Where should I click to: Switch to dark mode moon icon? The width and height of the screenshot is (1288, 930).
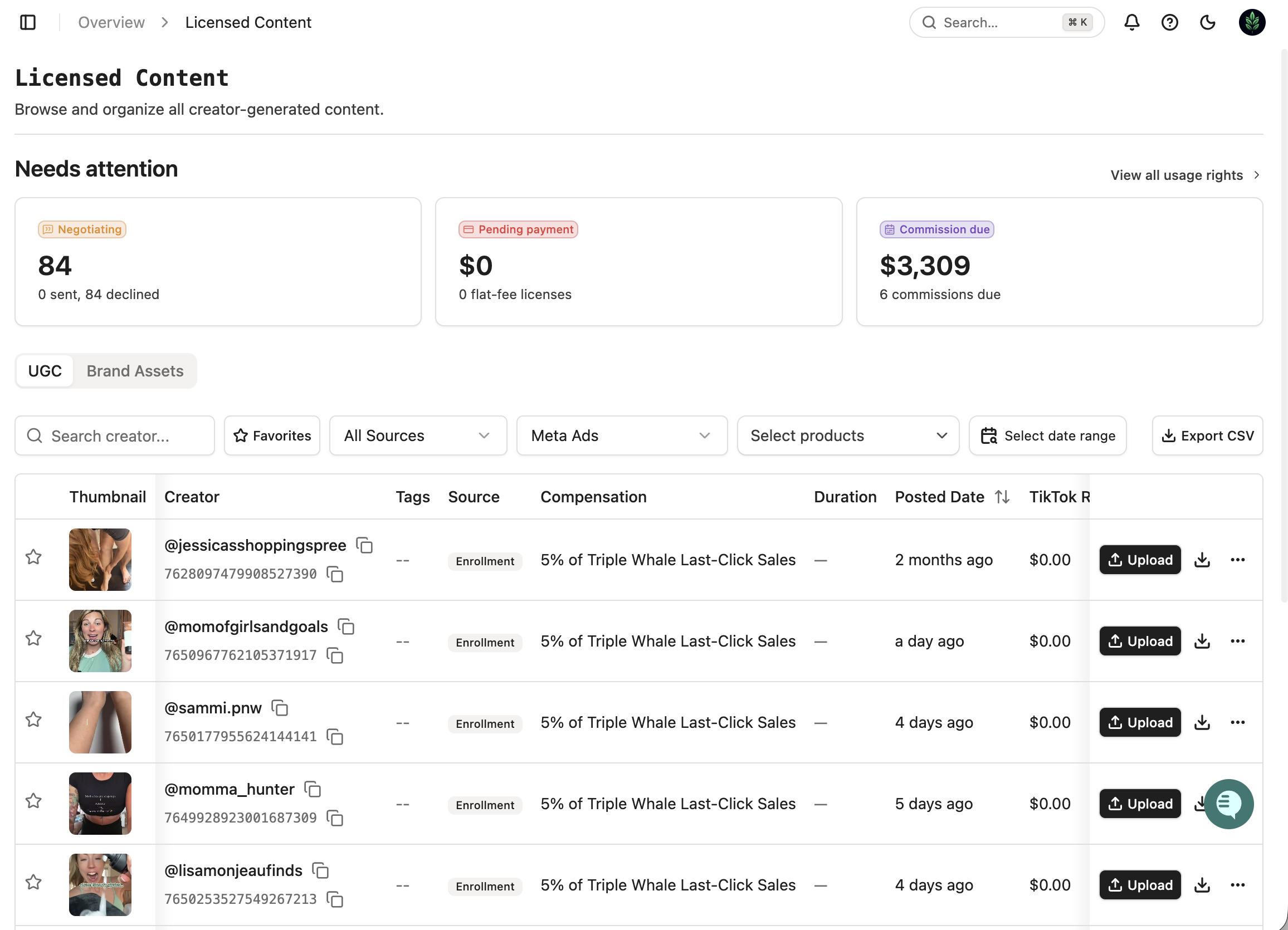[1207, 22]
